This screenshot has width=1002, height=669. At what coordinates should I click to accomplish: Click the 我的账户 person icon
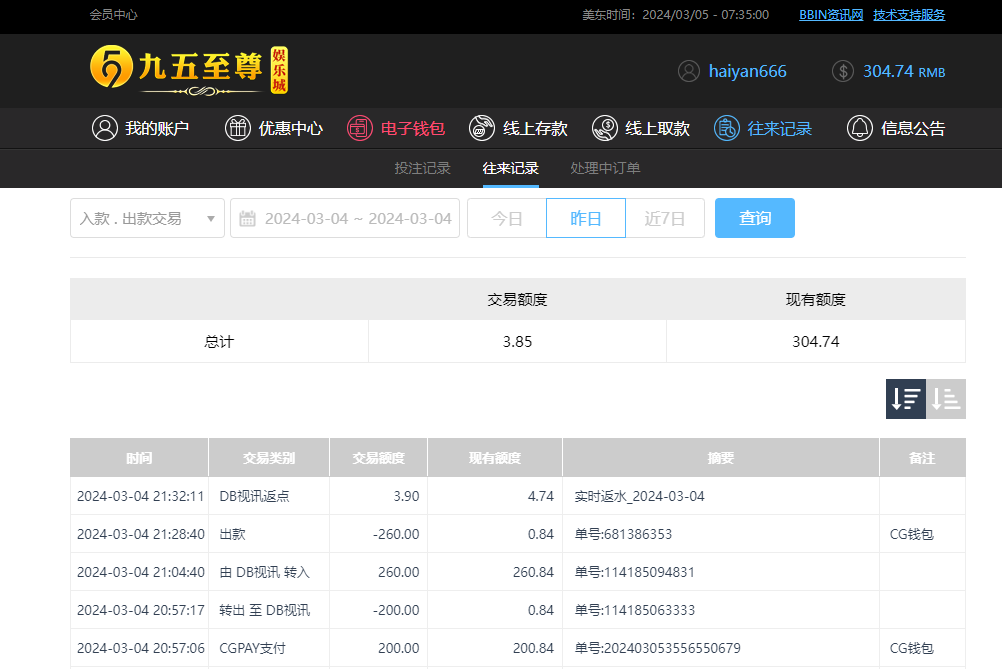pyautogui.click(x=104, y=128)
